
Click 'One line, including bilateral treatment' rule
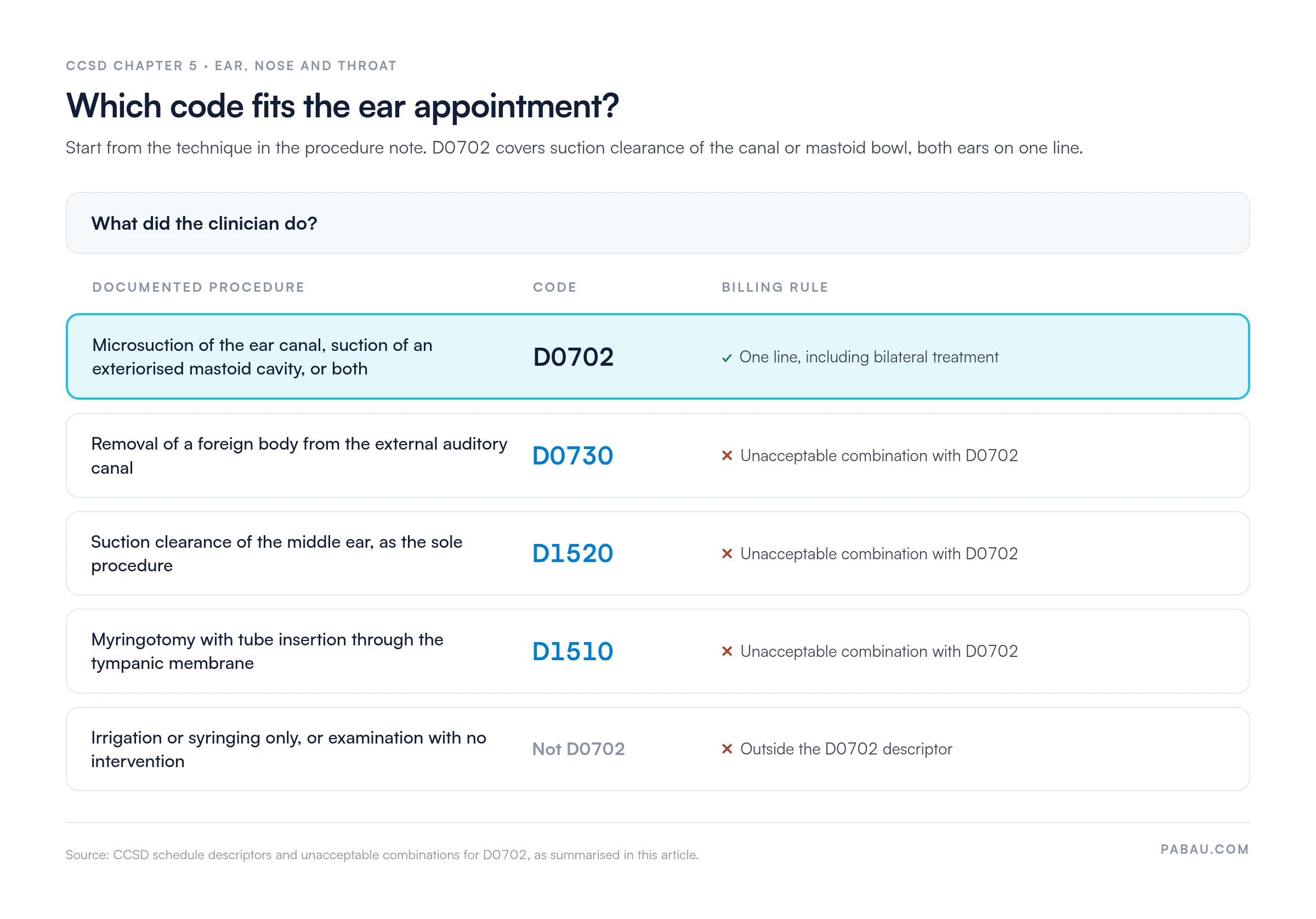tap(869, 357)
